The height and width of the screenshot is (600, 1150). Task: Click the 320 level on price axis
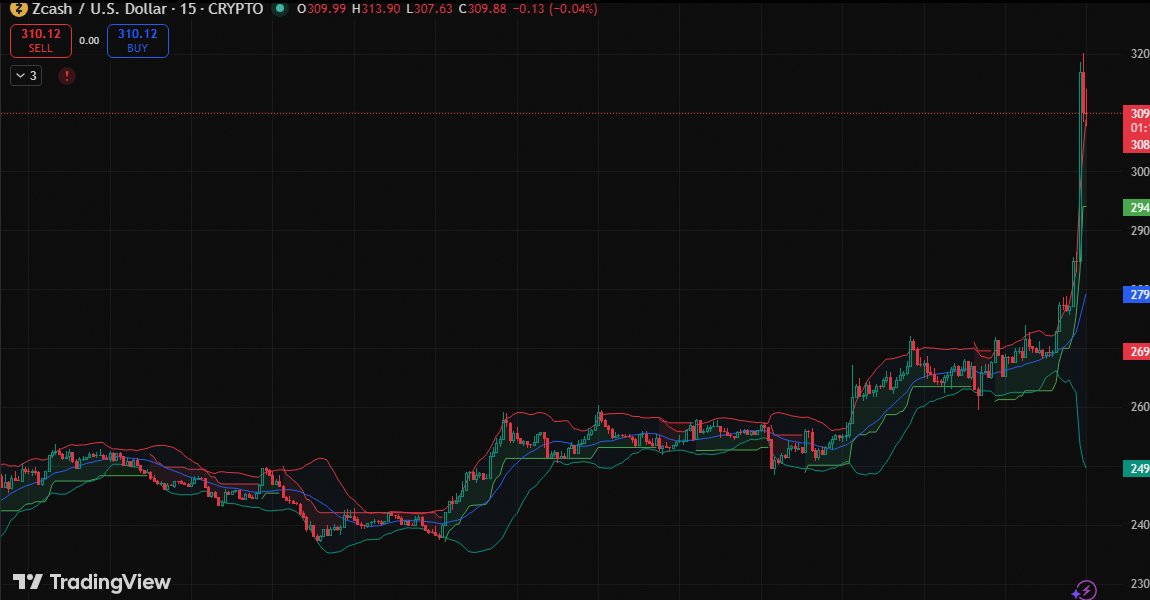click(1139, 55)
